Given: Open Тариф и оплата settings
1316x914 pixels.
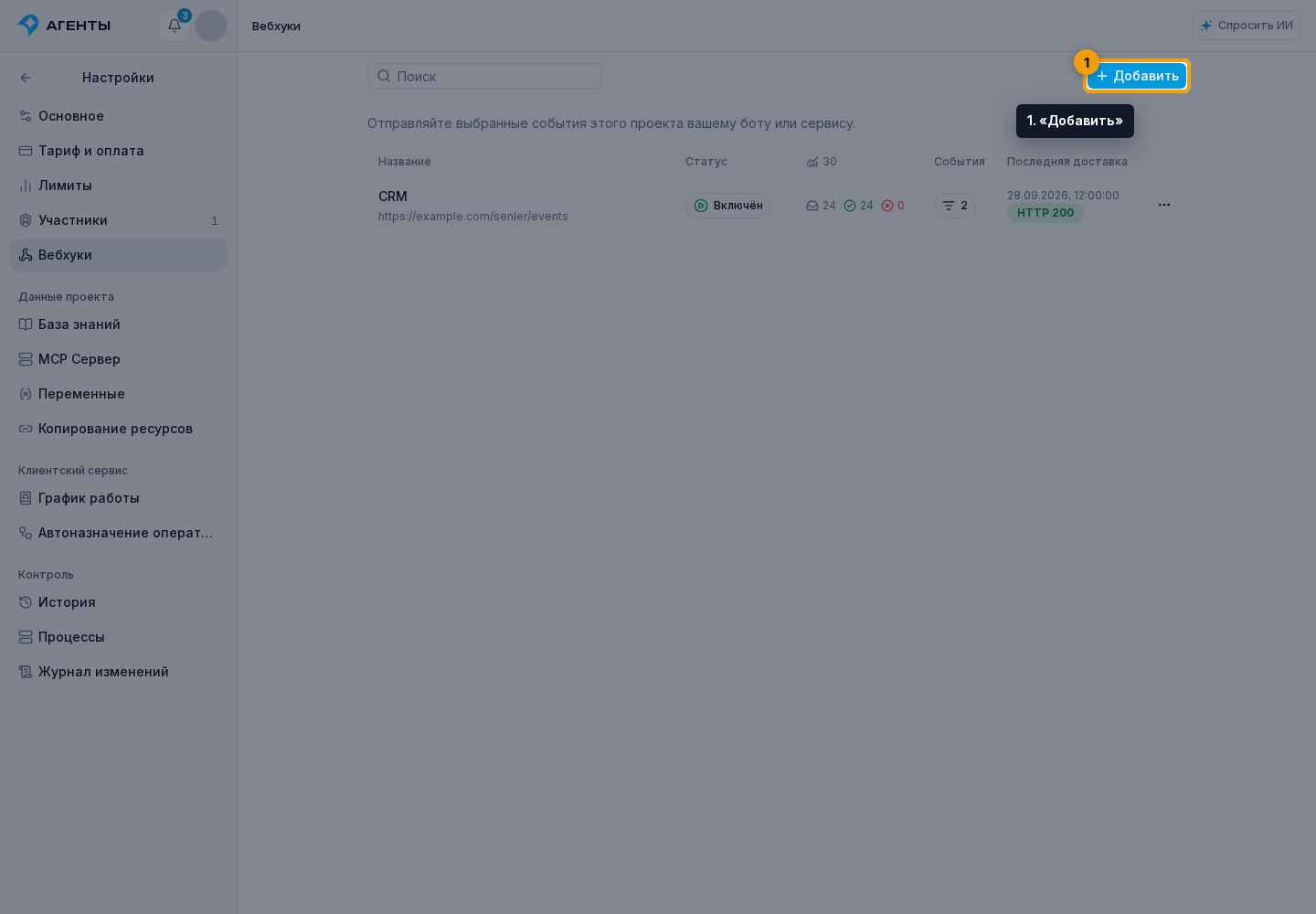Looking at the screenshot, I should click(x=118, y=151).
